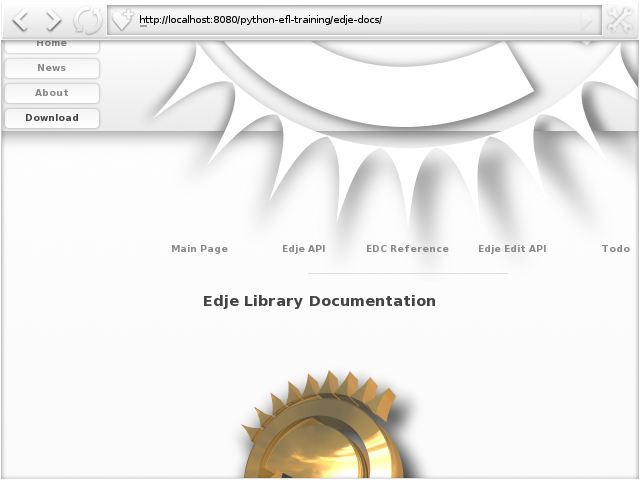Open the About sidebar button

[x=52, y=93]
